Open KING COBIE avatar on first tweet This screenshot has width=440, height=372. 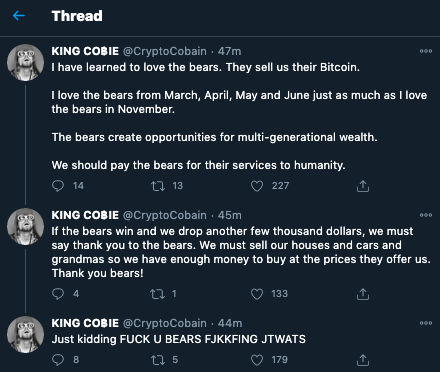click(x=26, y=62)
